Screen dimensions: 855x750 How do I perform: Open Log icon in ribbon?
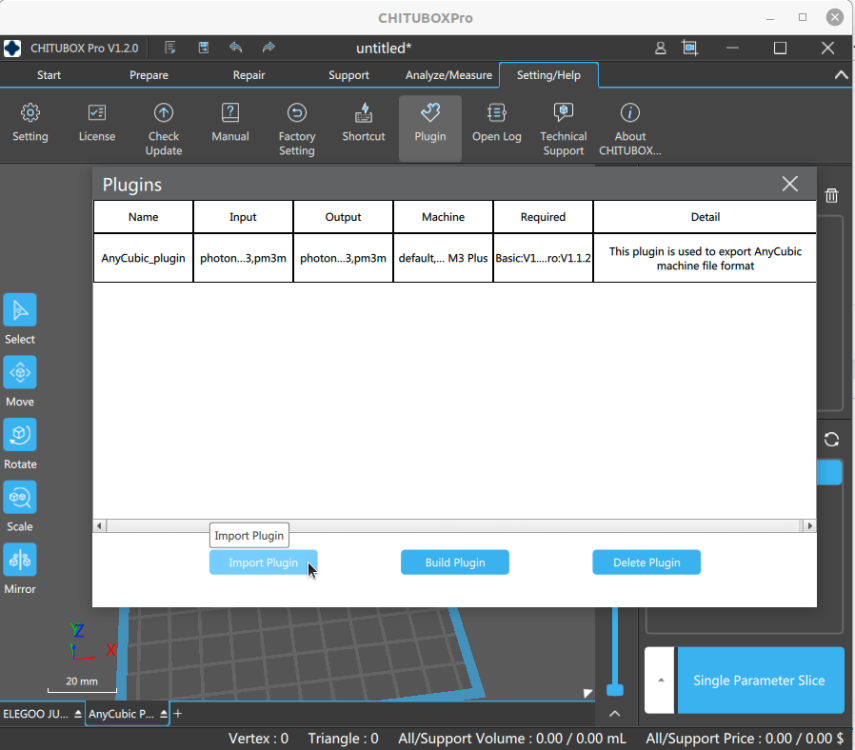click(496, 113)
